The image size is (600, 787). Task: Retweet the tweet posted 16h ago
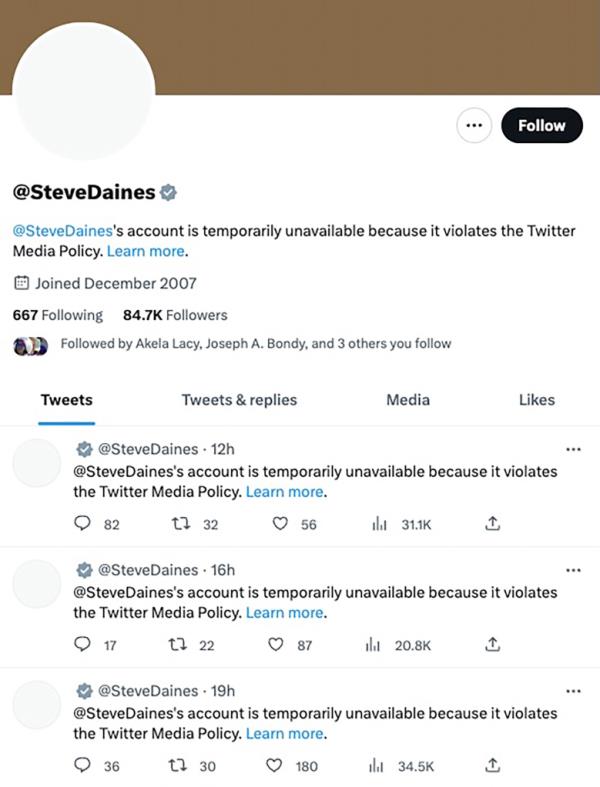182,645
